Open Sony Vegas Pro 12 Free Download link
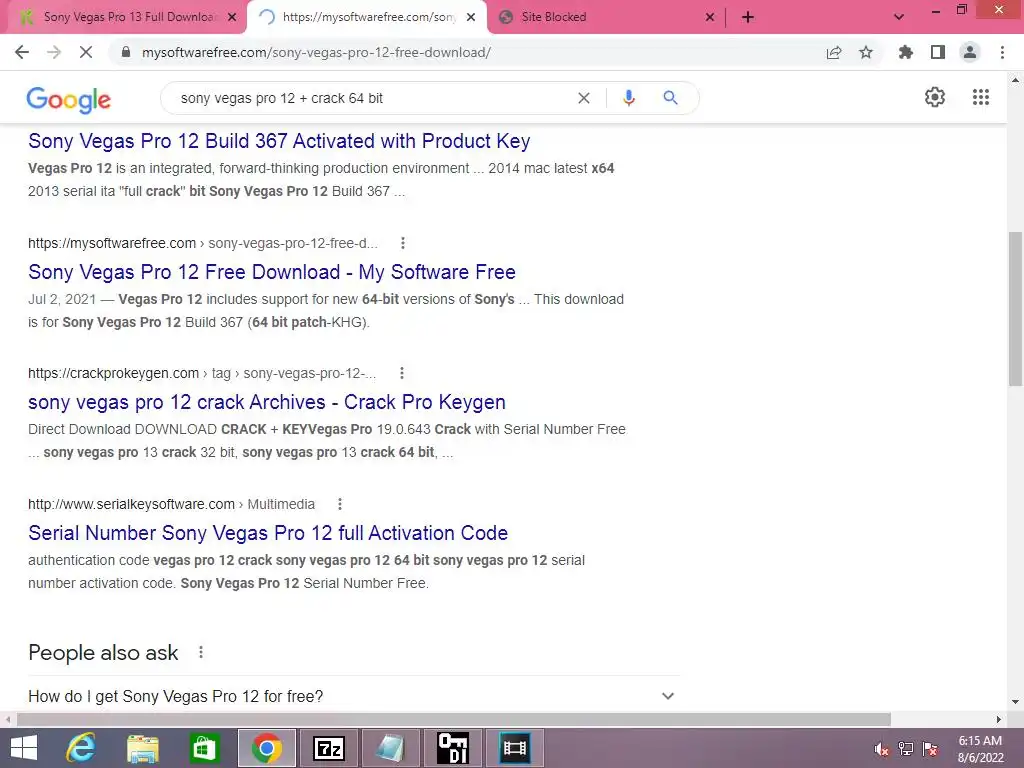1024x768 pixels. pyautogui.click(x=272, y=272)
